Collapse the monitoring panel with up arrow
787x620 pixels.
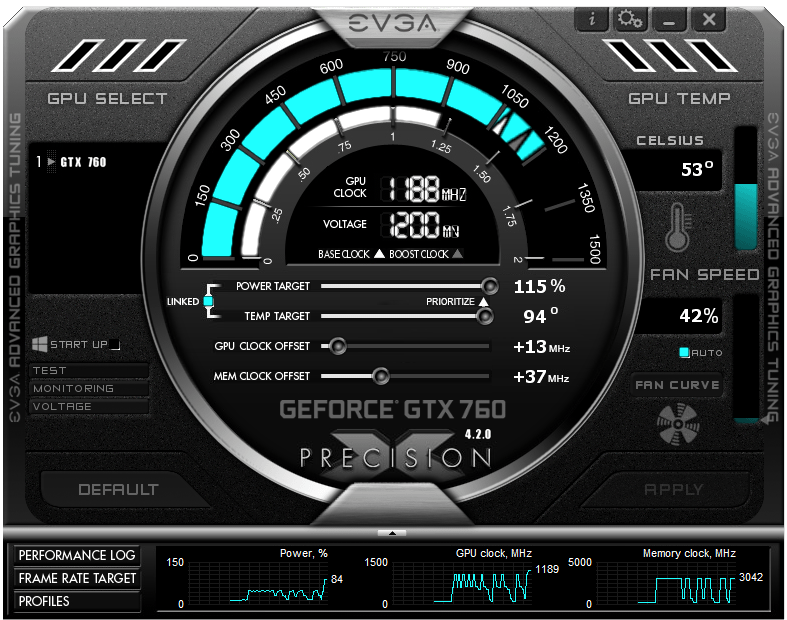[392, 533]
